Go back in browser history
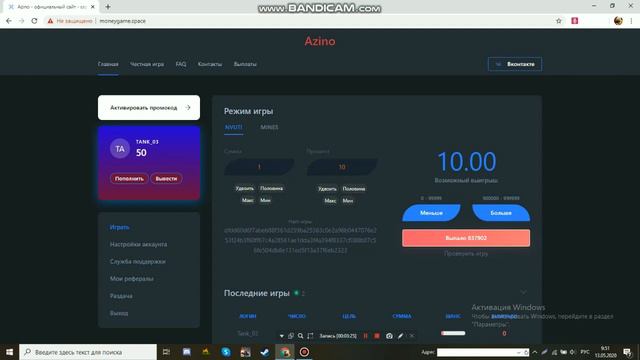 coord(9,21)
